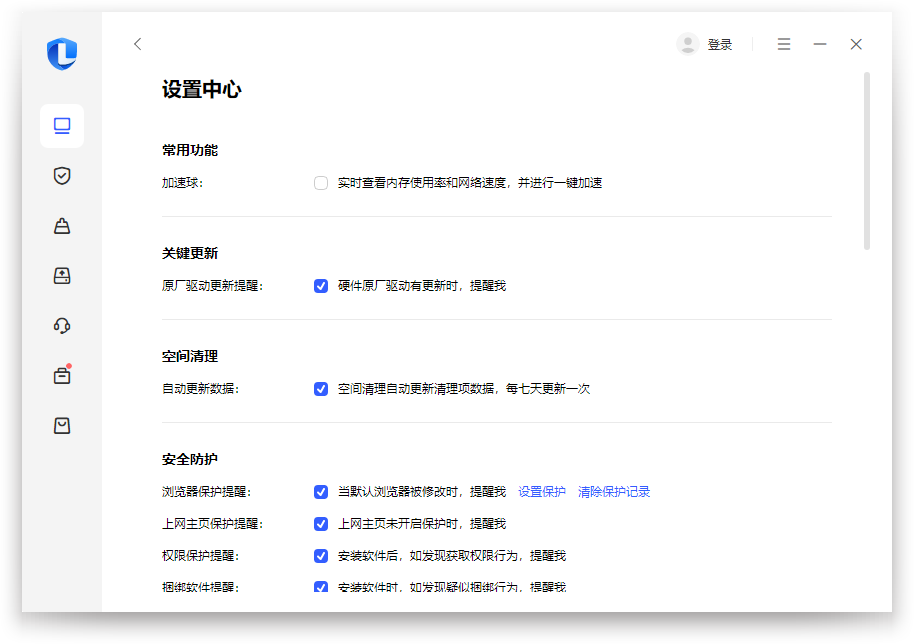Open the driver management sidebar icon
Screen dimensions: 914x644
(62, 276)
